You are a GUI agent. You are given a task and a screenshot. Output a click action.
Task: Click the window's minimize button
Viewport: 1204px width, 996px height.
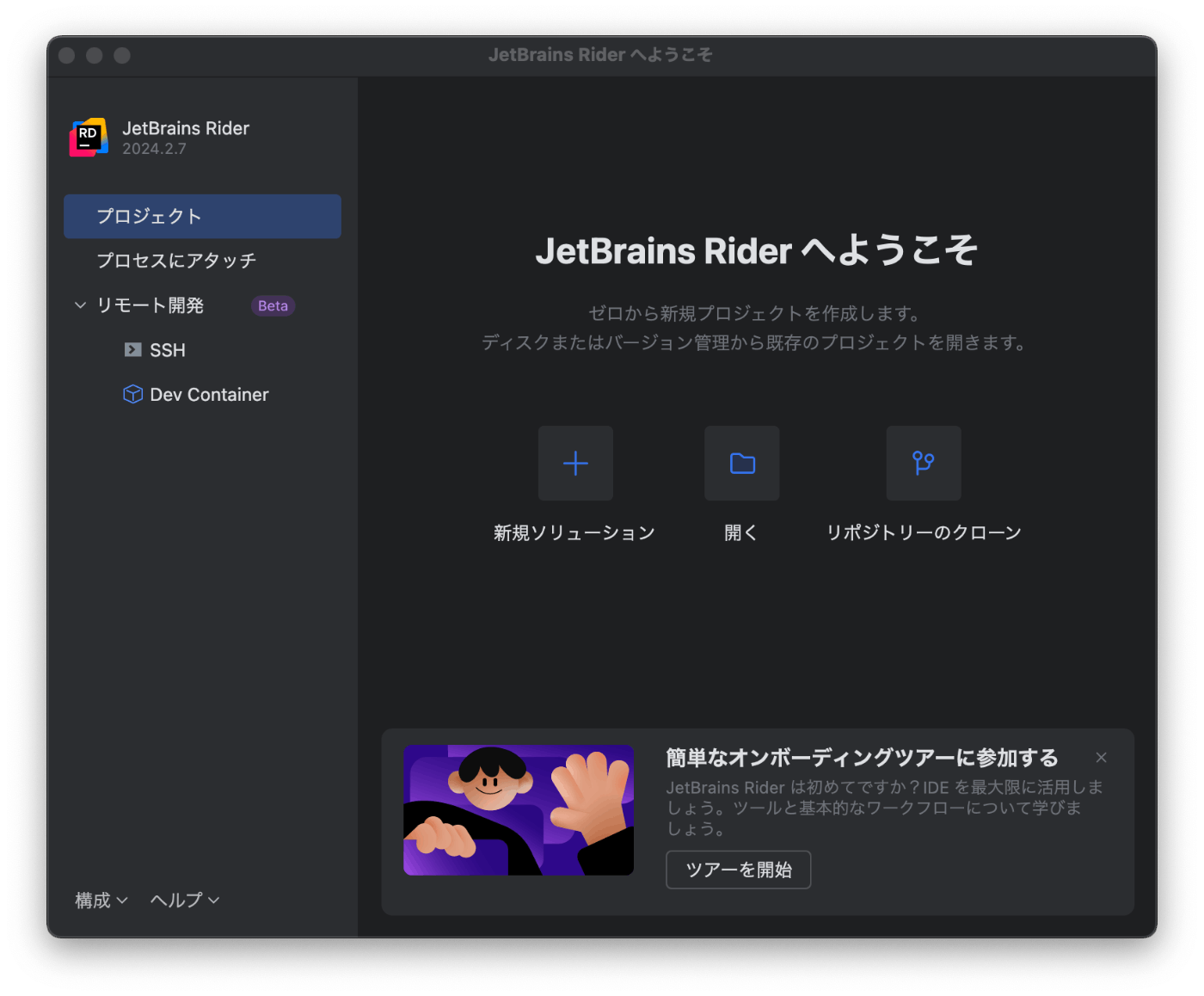click(95, 56)
